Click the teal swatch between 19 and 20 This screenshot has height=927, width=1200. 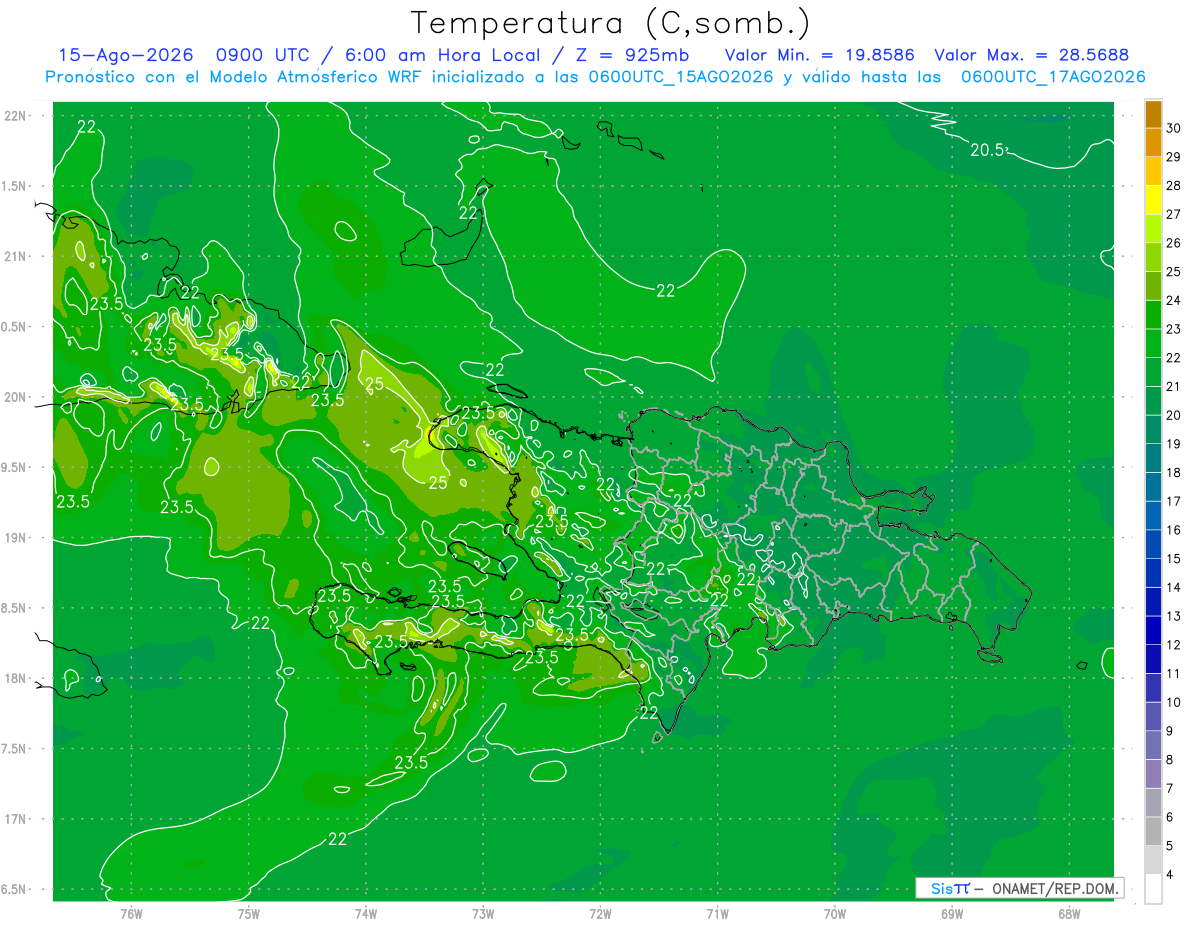(1153, 430)
